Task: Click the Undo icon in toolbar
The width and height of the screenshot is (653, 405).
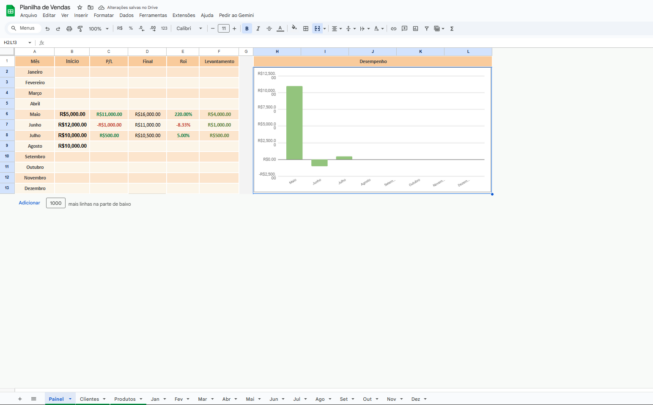Action: point(47,28)
